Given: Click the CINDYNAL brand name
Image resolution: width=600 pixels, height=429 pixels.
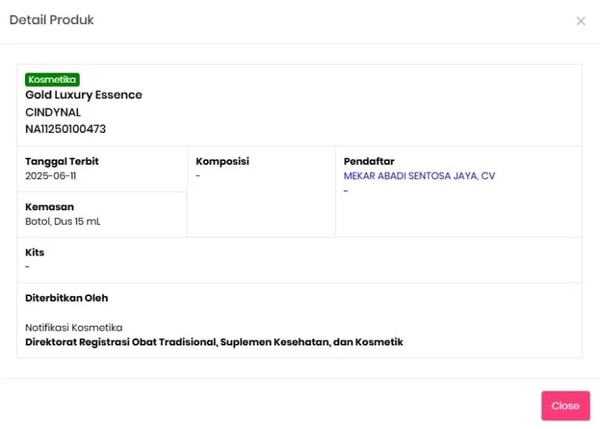Looking at the screenshot, I should pos(53,112).
